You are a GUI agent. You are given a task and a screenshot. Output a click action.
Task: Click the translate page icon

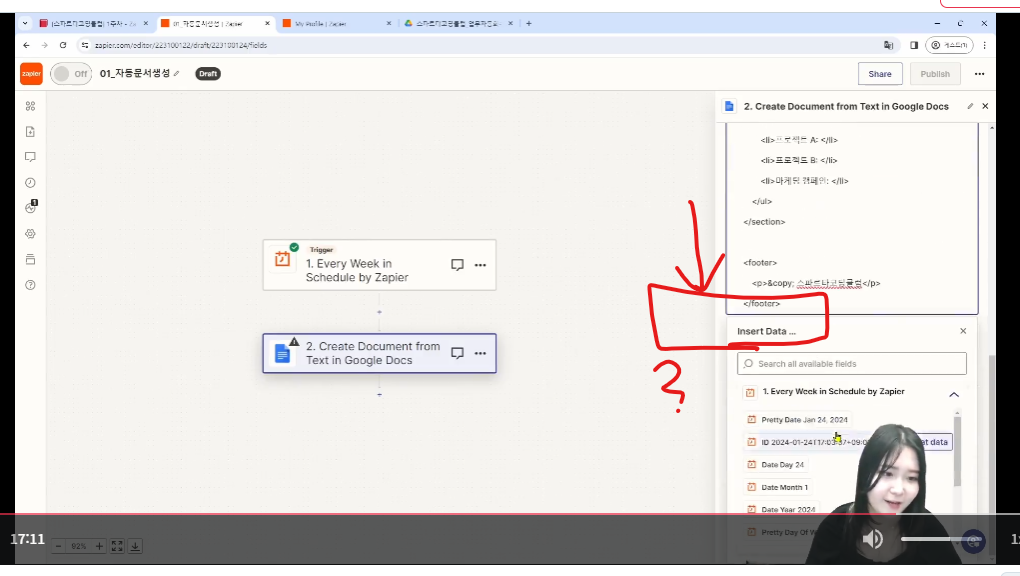click(x=888, y=45)
